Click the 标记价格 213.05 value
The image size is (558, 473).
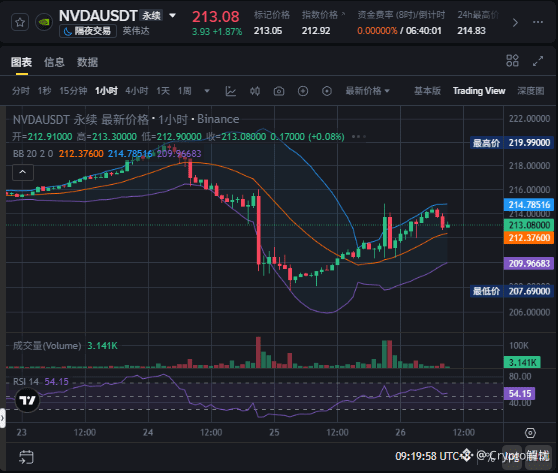pos(268,31)
